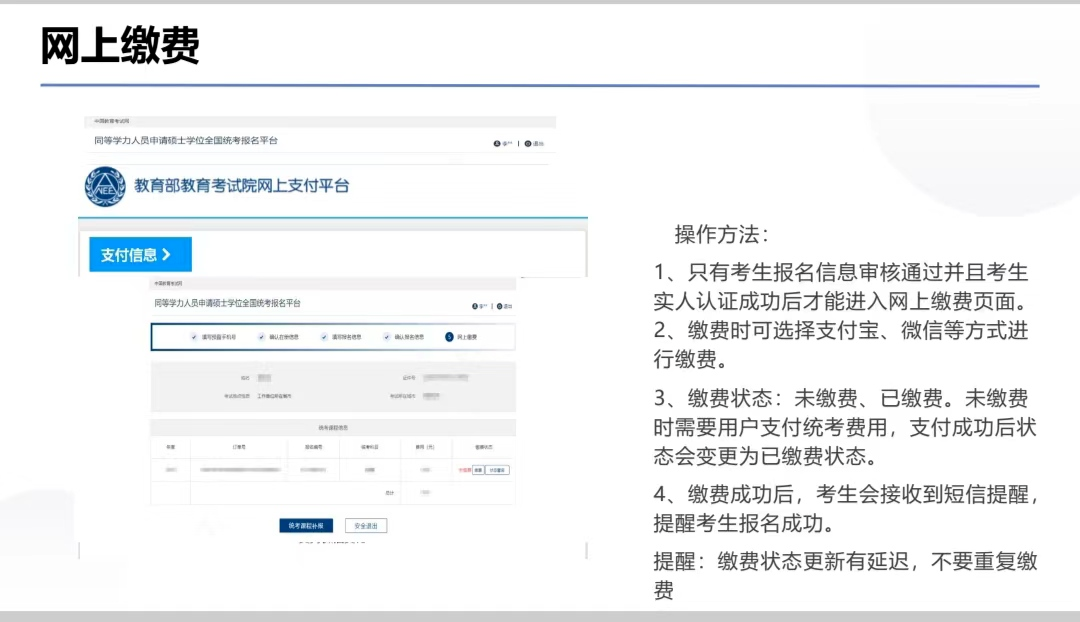1080x622 pixels.
Task: Click the 状态查询 button in the order row
Action: tap(497, 470)
